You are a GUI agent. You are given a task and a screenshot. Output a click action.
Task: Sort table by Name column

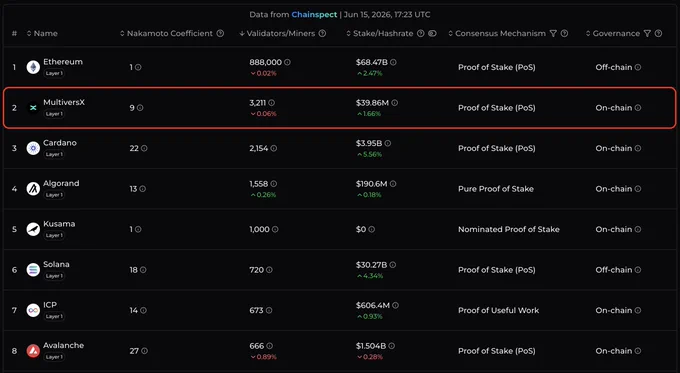(x=42, y=33)
